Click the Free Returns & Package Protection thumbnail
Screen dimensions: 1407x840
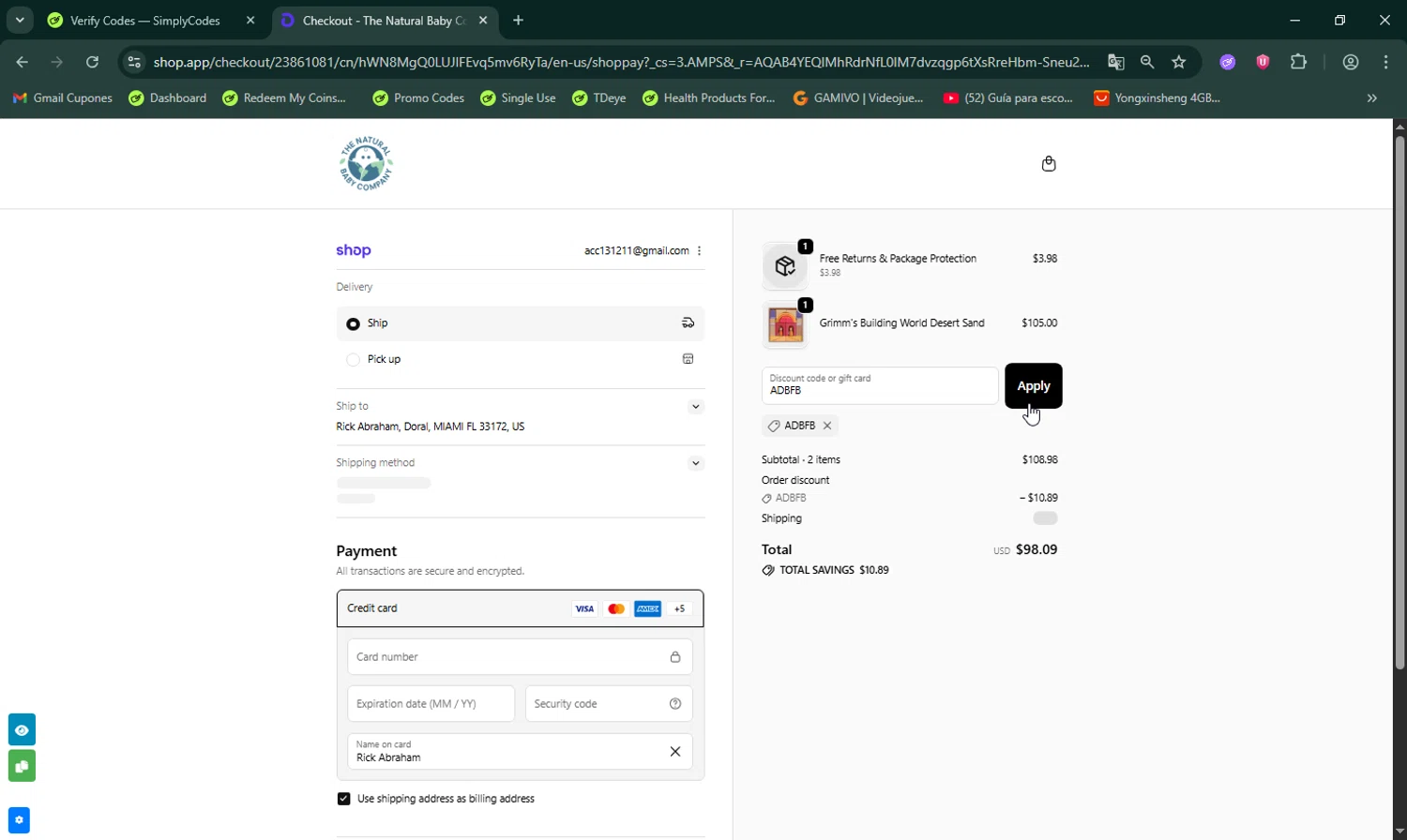(x=785, y=266)
